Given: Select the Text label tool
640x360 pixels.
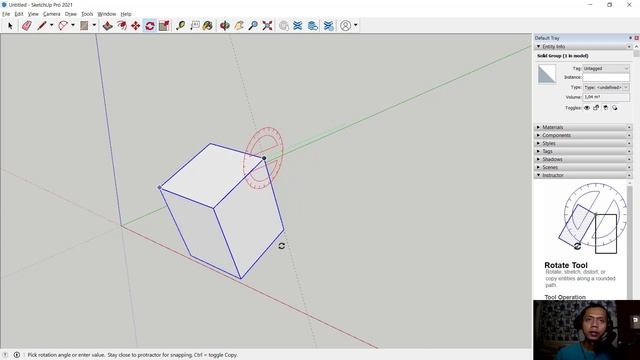Looking at the screenshot, I should (x=195, y=26).
